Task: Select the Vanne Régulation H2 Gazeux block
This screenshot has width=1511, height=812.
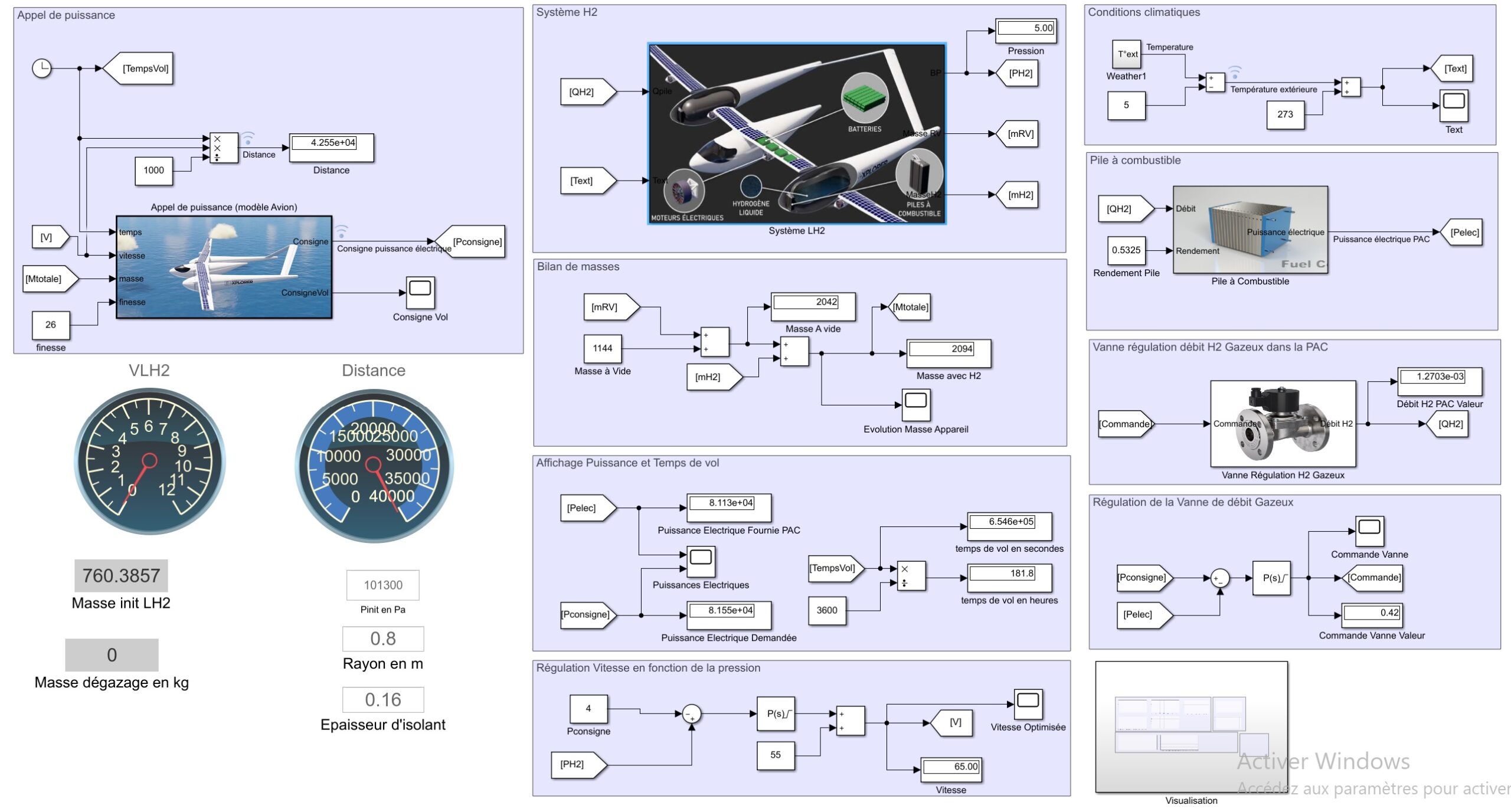Action: click(1283, 424)
